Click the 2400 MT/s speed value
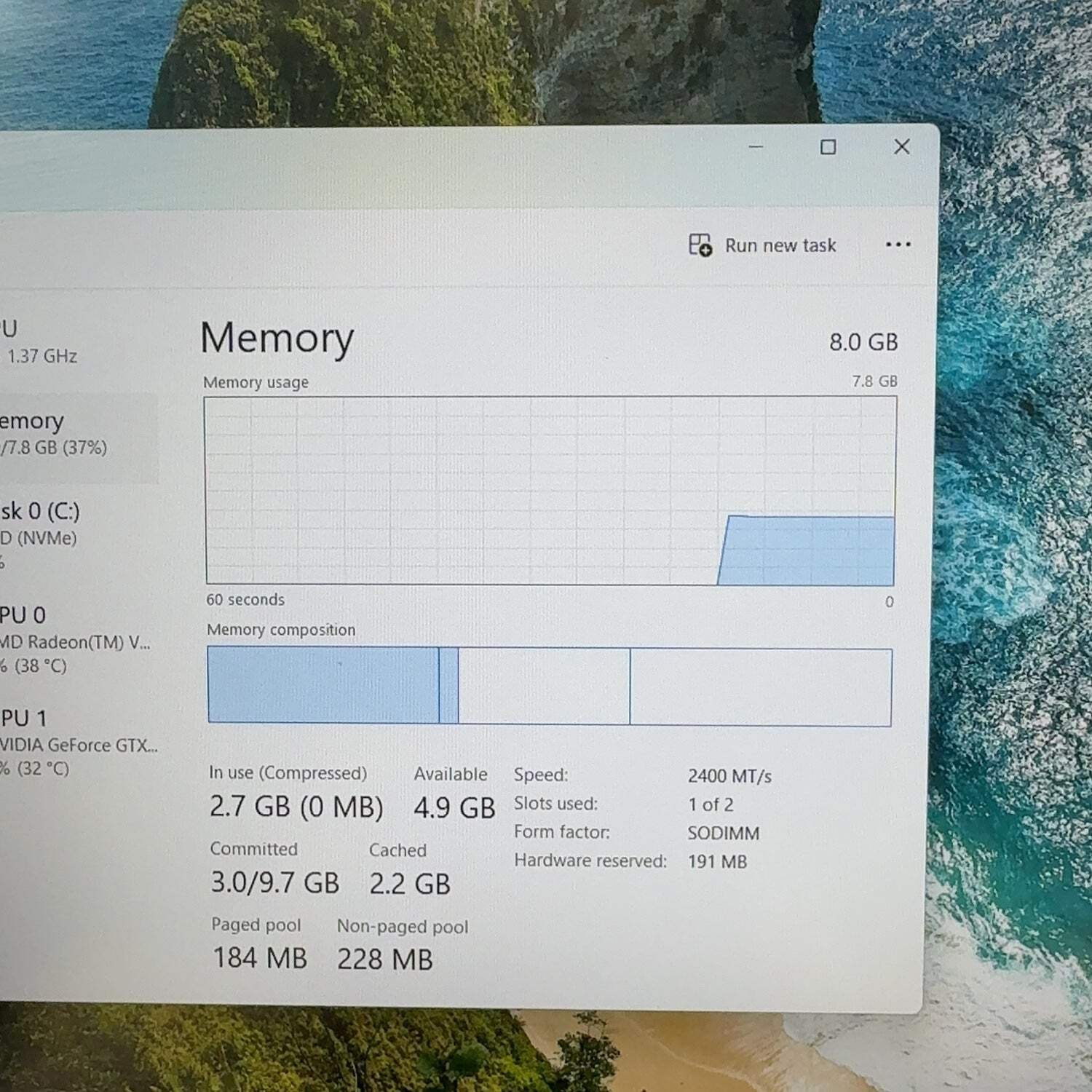The height and width of the screenshot is (1092, 1092). click(x=729, y=776)
